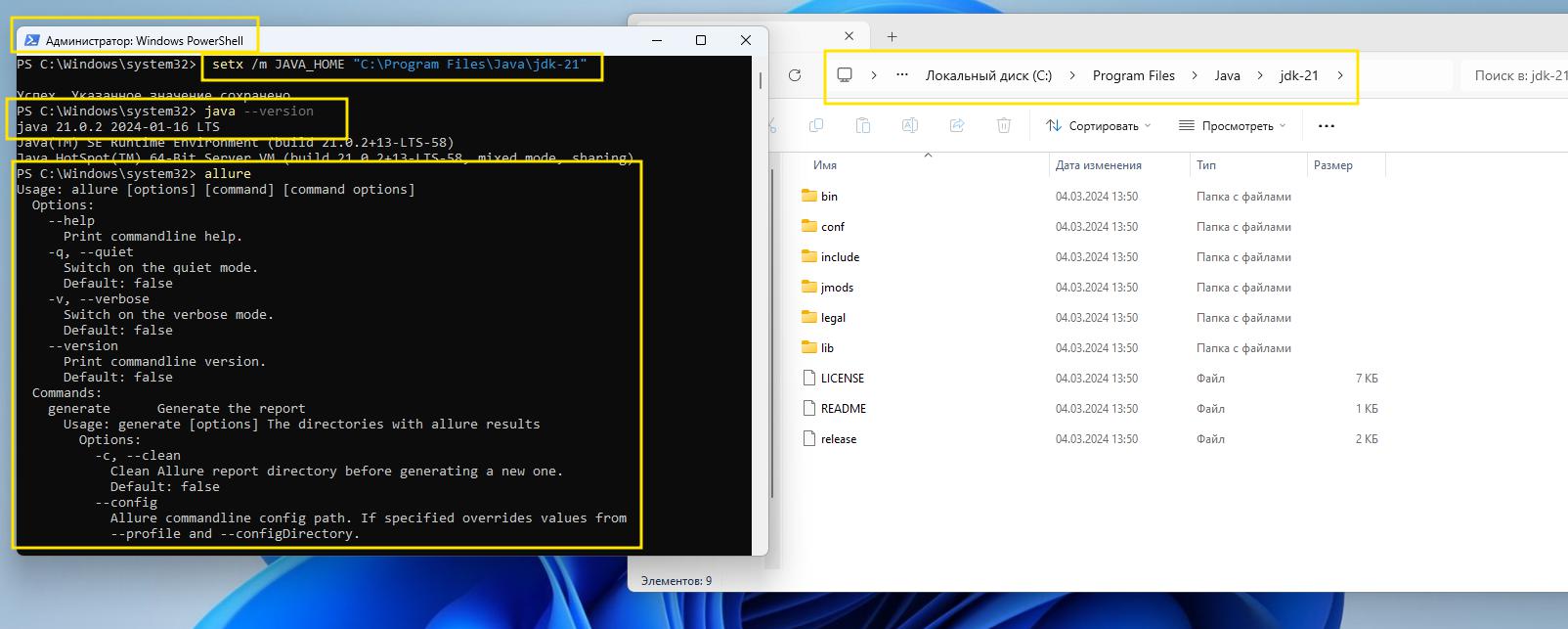Viewport: 1568px width, 629px height.
Task: Click the "Элементов: 9" status bar text
Action: [676, 581]
